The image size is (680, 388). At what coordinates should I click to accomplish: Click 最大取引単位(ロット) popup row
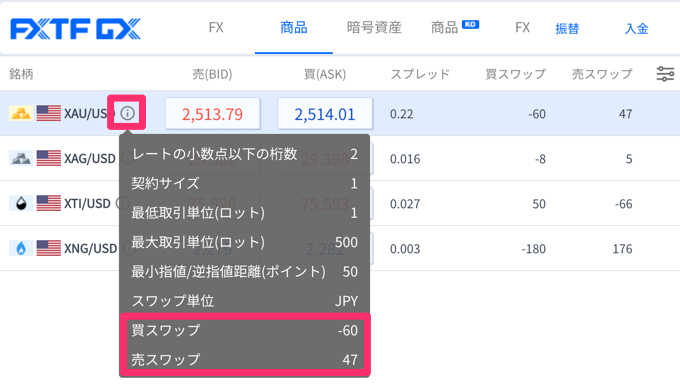[x=245, y=242]
